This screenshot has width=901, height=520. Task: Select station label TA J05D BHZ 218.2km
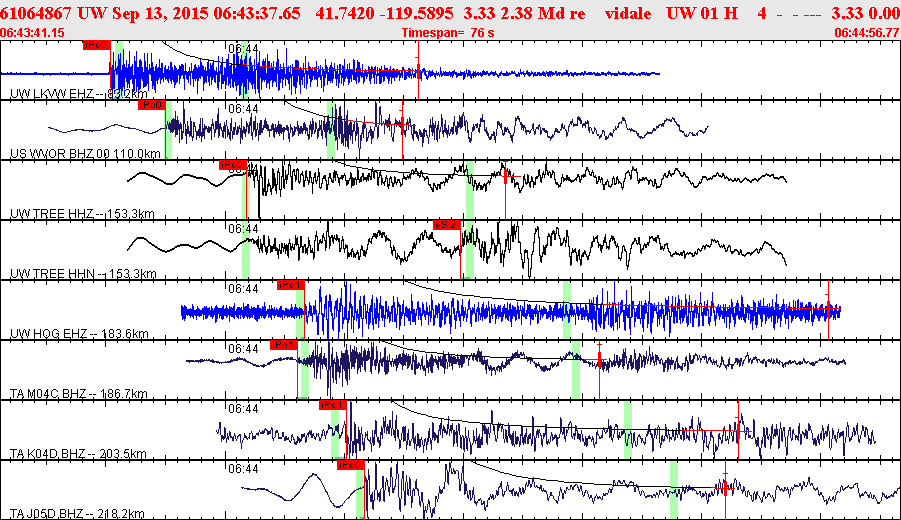tap(77, 514)
